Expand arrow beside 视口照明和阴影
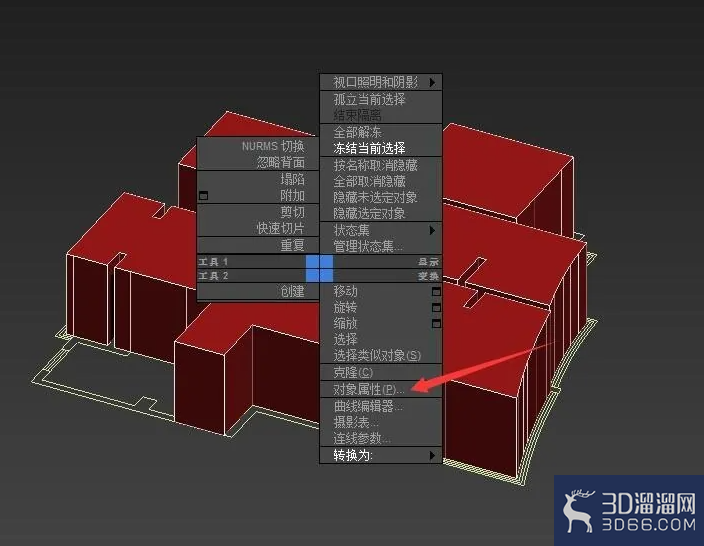Viewport: 704px width, 546px height. pyautogui.click(x=432, y=83)
